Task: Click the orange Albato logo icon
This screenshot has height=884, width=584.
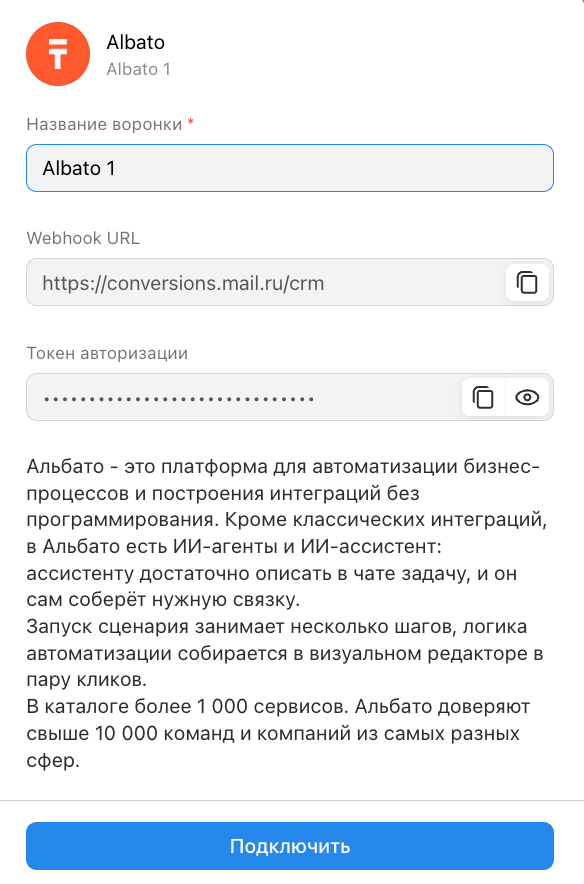Action: [58, 54]
